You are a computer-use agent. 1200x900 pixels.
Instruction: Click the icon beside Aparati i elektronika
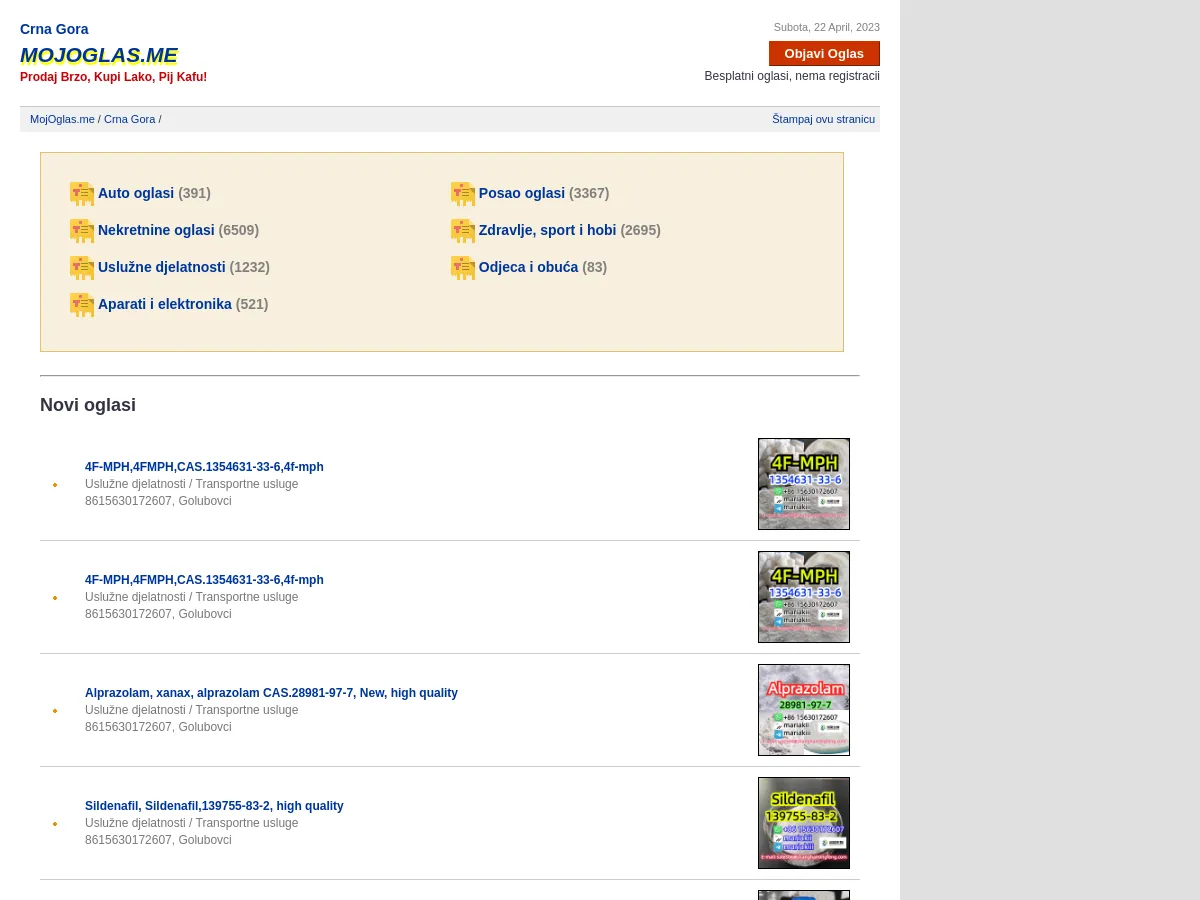(x=82, y=304)
